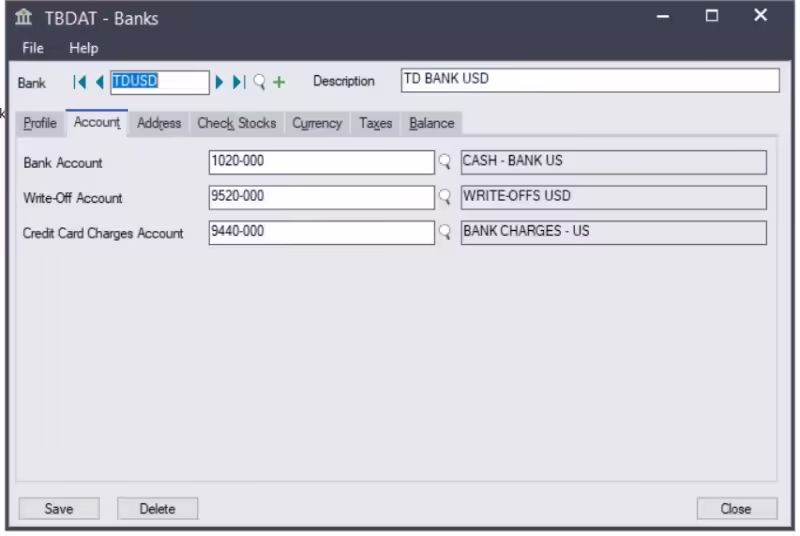Open the Bank finder magnifier
Screen dimensions: 800x536
click(x=260, y=82)
